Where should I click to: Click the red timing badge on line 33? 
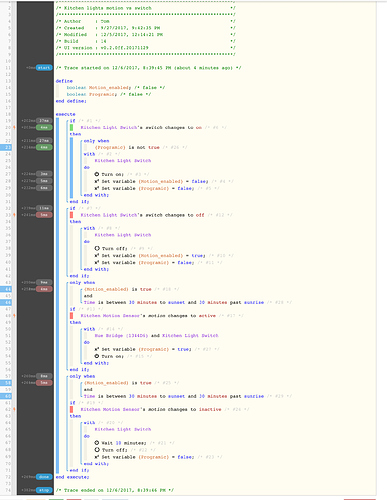(x=44, y=215)
